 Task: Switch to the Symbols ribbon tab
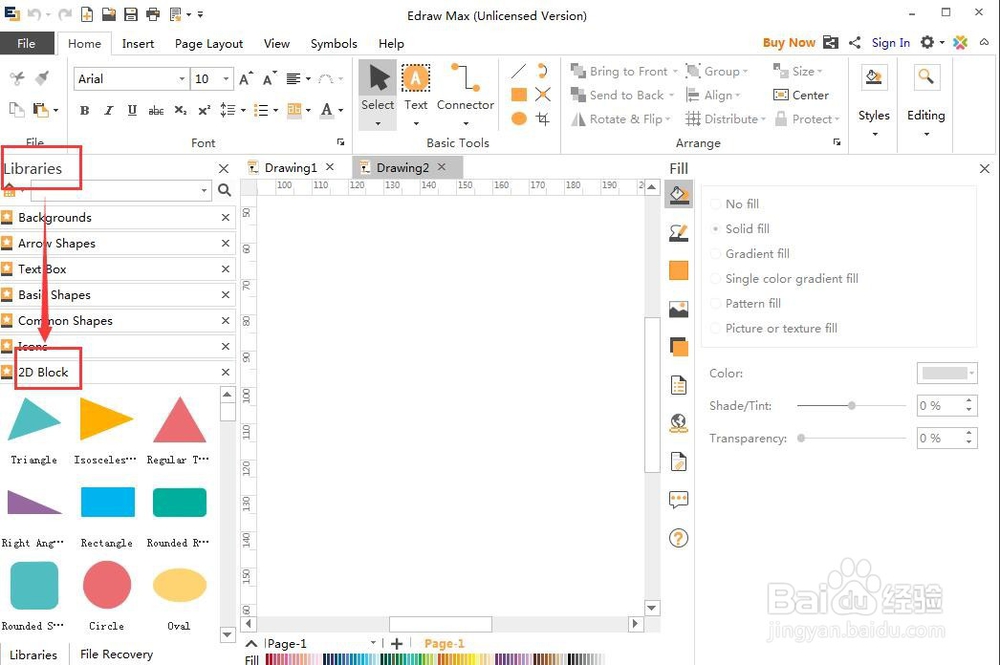[x=334, y=43]
